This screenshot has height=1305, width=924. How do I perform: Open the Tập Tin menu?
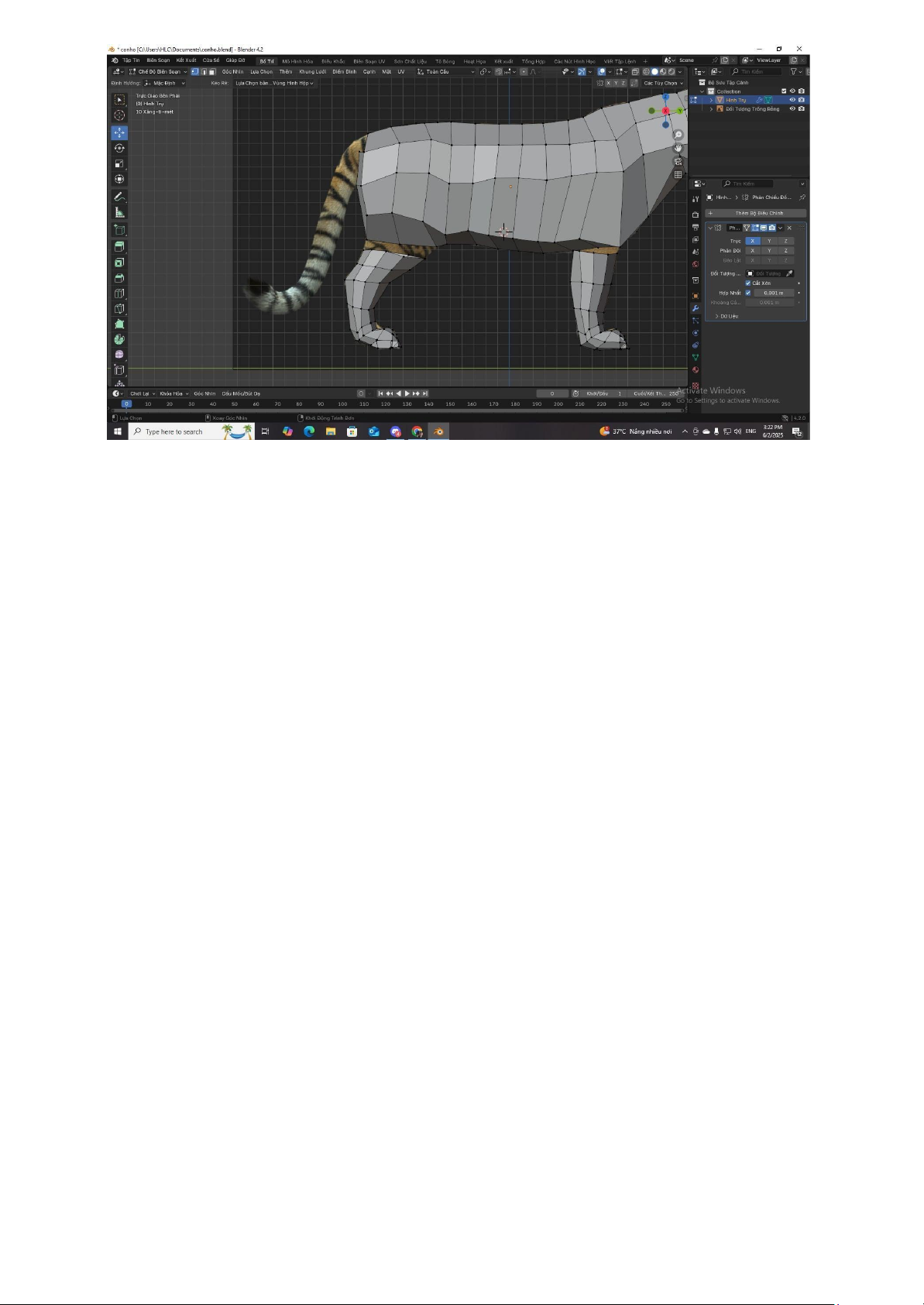tap(131, 60)
